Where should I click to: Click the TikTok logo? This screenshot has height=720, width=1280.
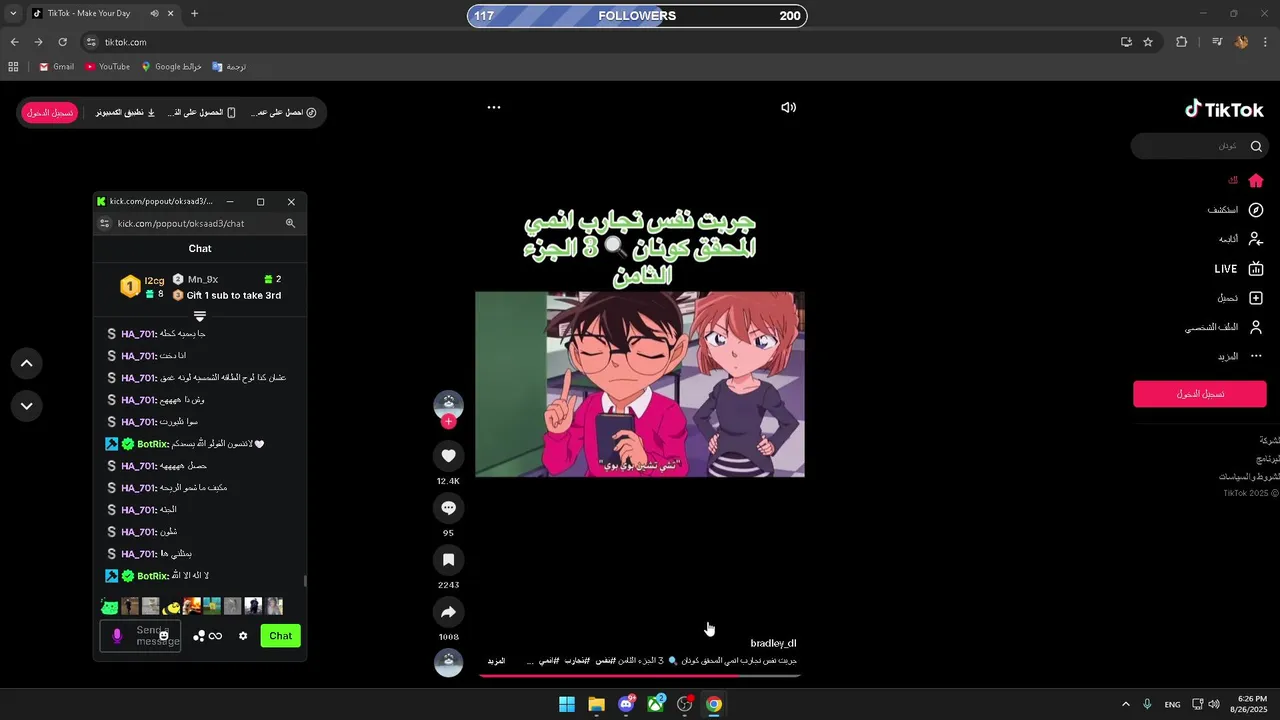(x=1224, y=109)
